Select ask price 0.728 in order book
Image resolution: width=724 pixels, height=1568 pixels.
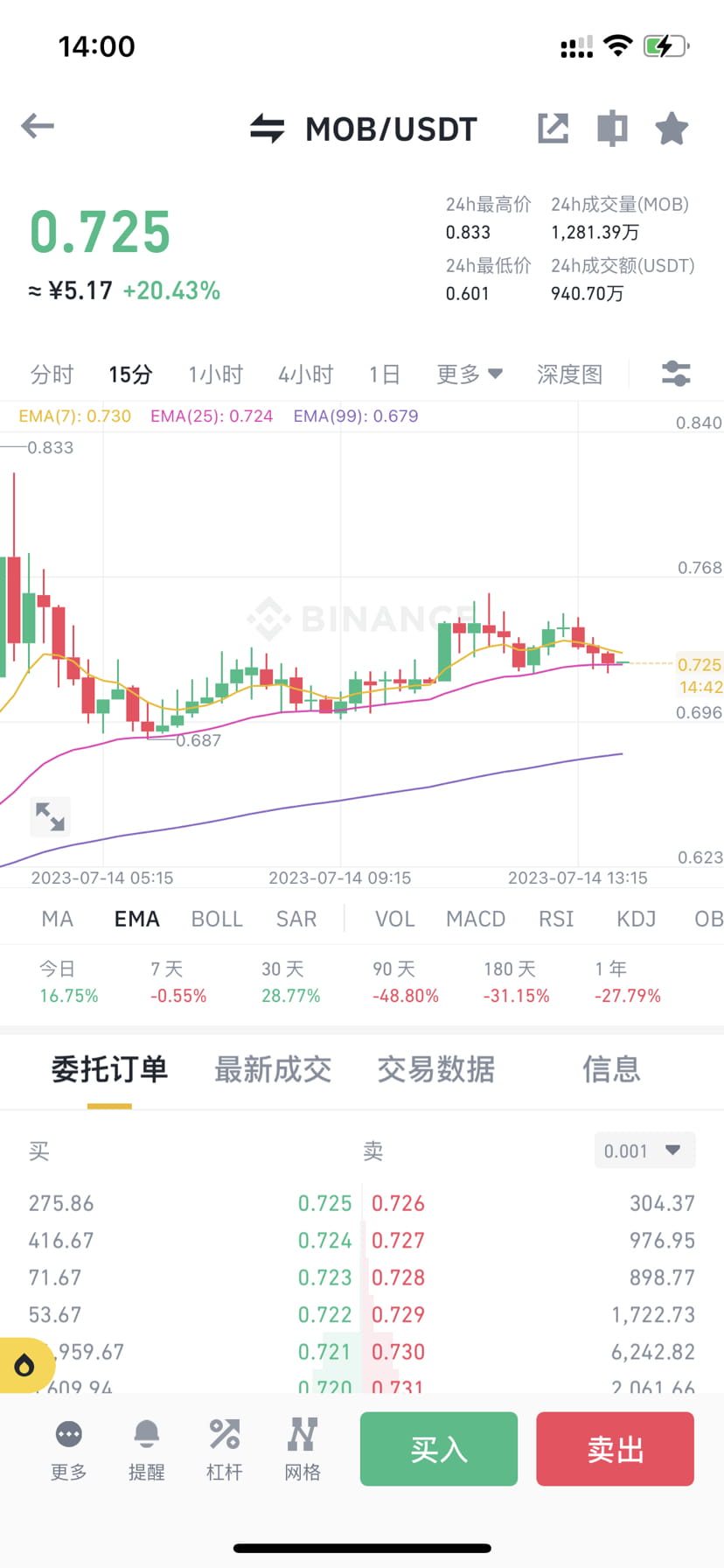pos(398,1277)
